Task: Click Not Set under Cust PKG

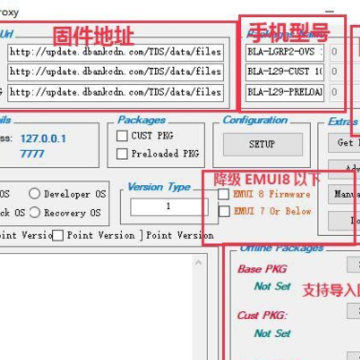Action: click(x=273, y=333)
